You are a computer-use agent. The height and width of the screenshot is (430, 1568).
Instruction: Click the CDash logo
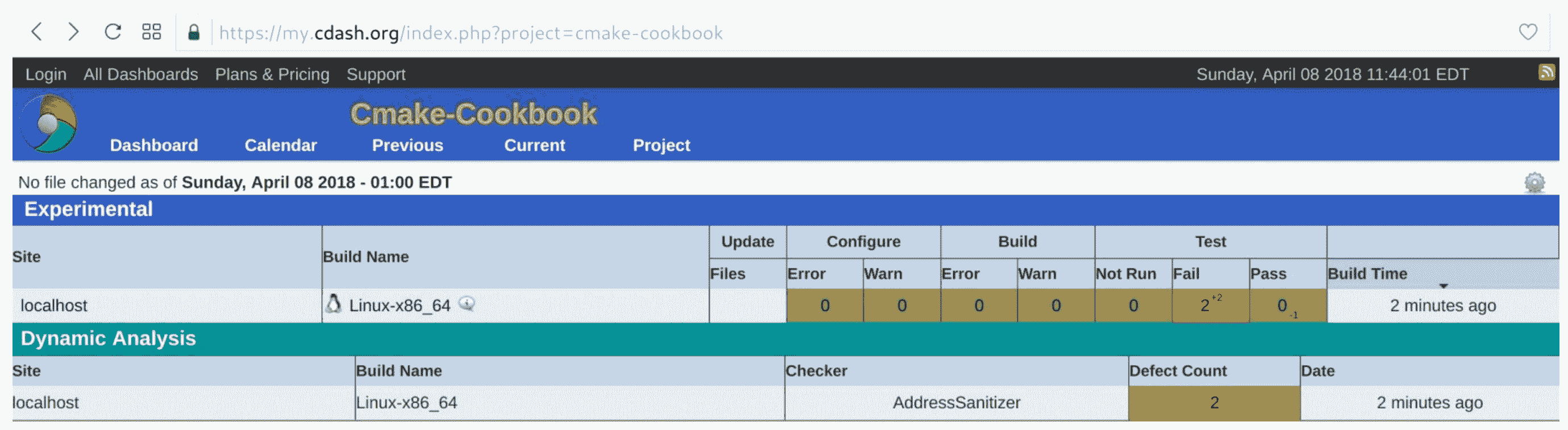49,123
